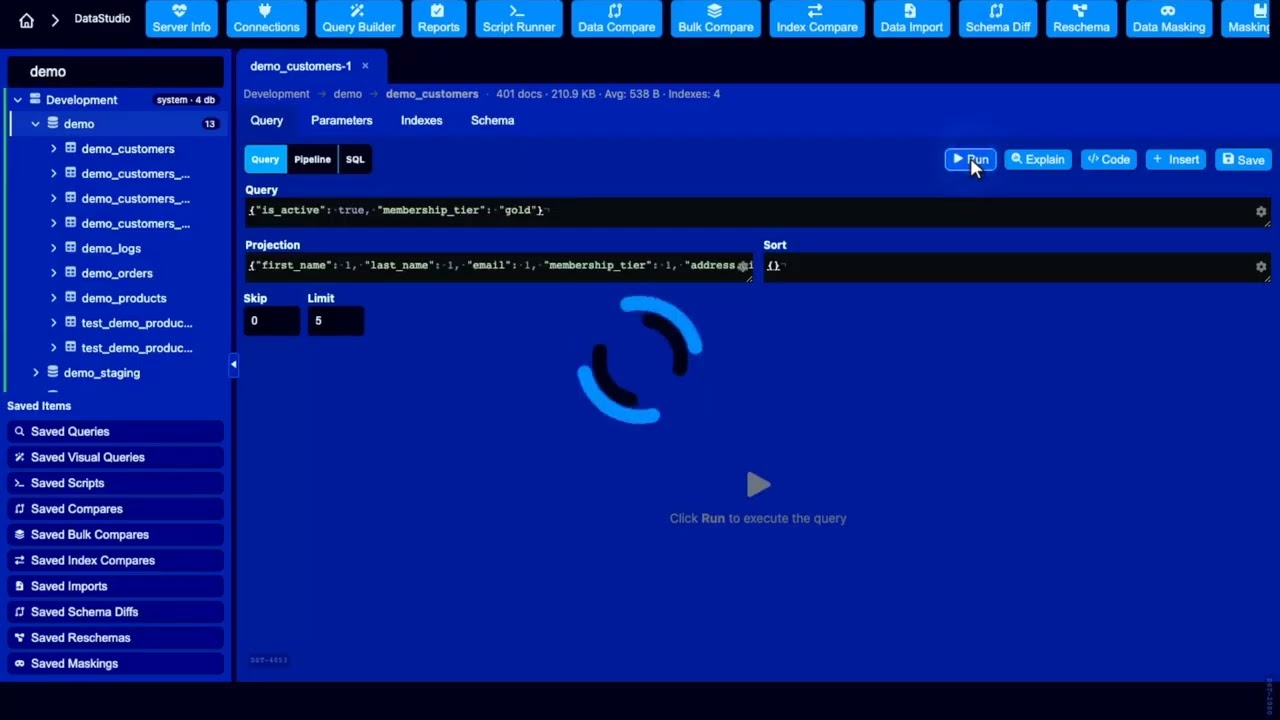Open Saved Reschemas
Viewport: 1280px width, 720px height.
116,638
